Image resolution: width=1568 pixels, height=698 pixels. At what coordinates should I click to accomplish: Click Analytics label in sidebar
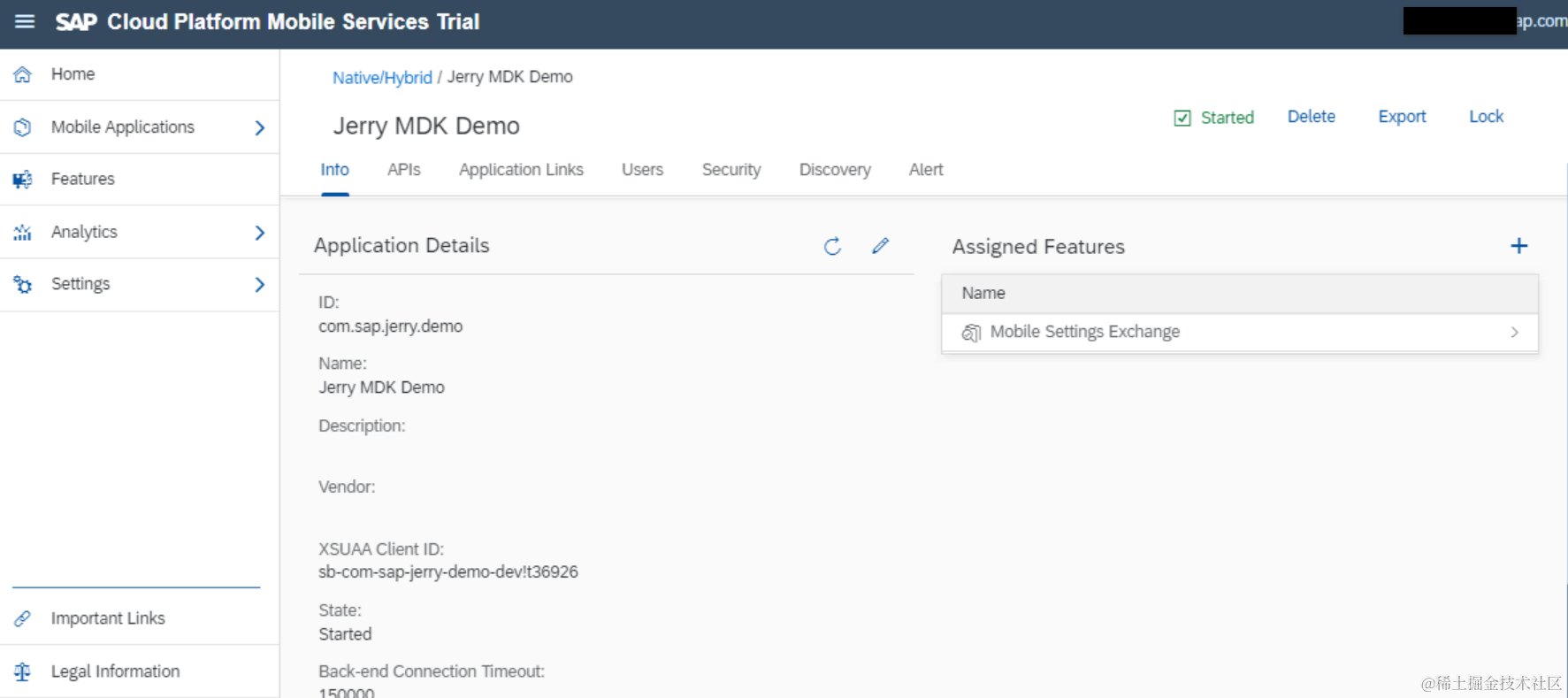point(84,232)
